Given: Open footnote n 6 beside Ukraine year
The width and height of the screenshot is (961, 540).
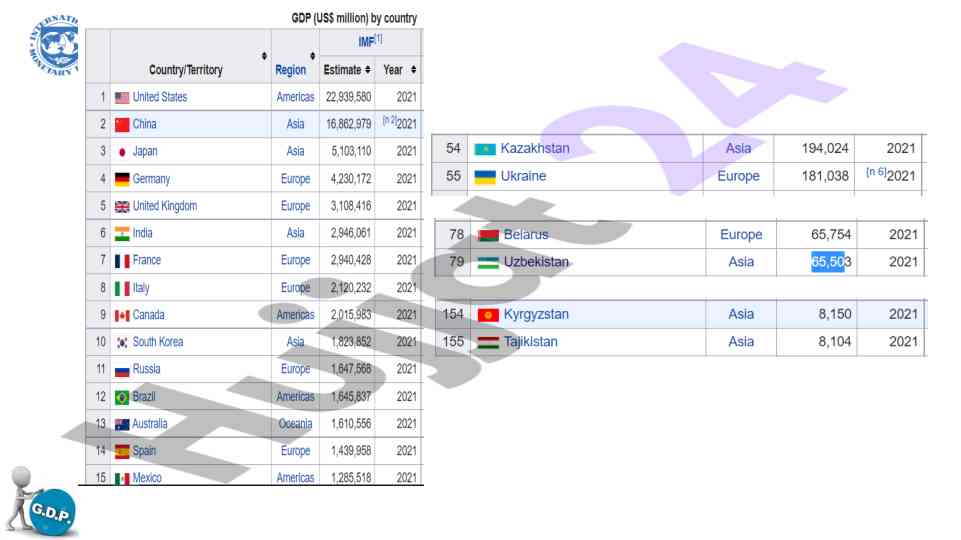Looking at the screenshot, I should (876, 172).
